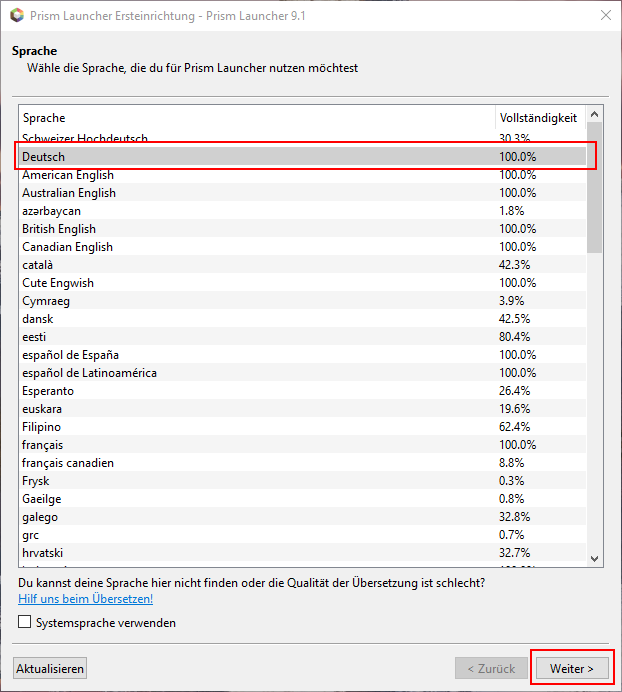Click the scrollbar up arrow

pos(595,115)
